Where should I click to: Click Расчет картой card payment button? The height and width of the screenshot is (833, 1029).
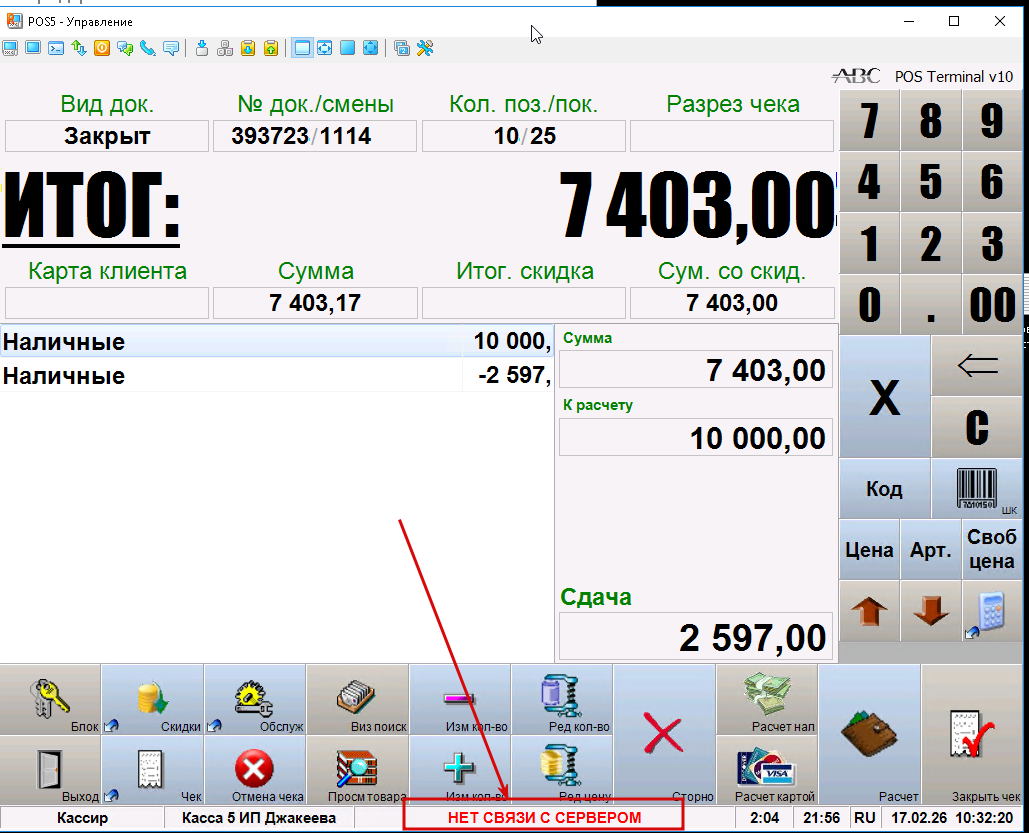pyautogui.click(x=767, y=770)
